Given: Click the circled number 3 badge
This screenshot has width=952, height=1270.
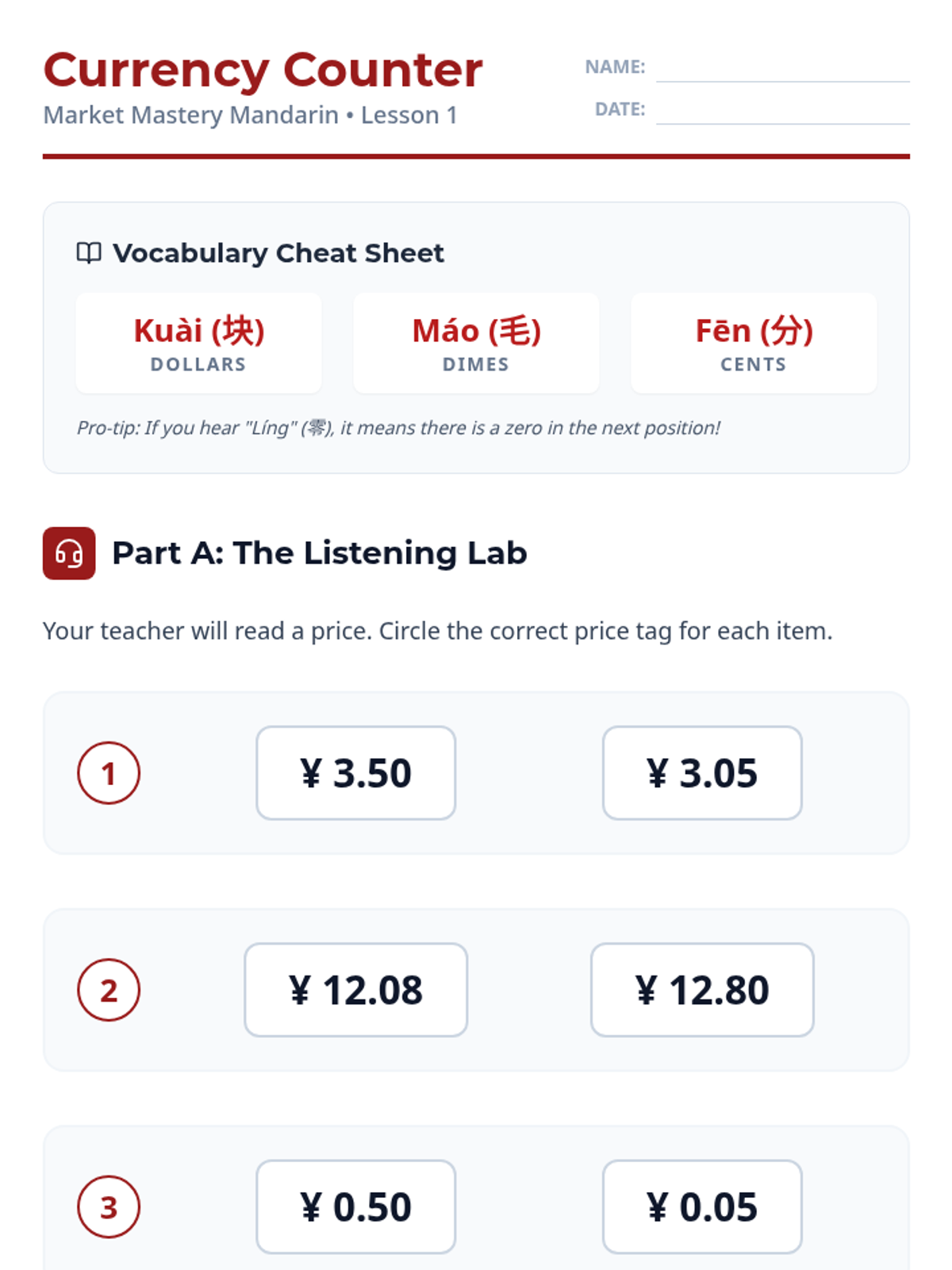Looking at the screenshot, I should (x=109, y=1207).
